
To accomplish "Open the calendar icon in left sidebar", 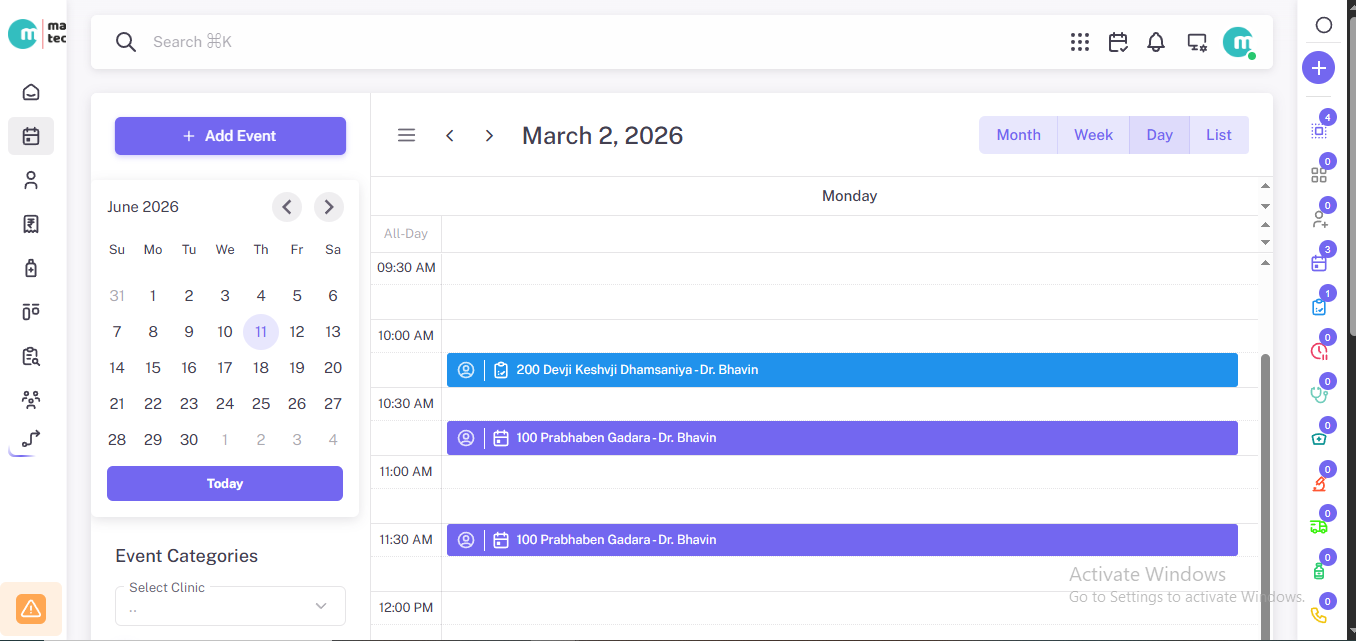I will (31, 136).
